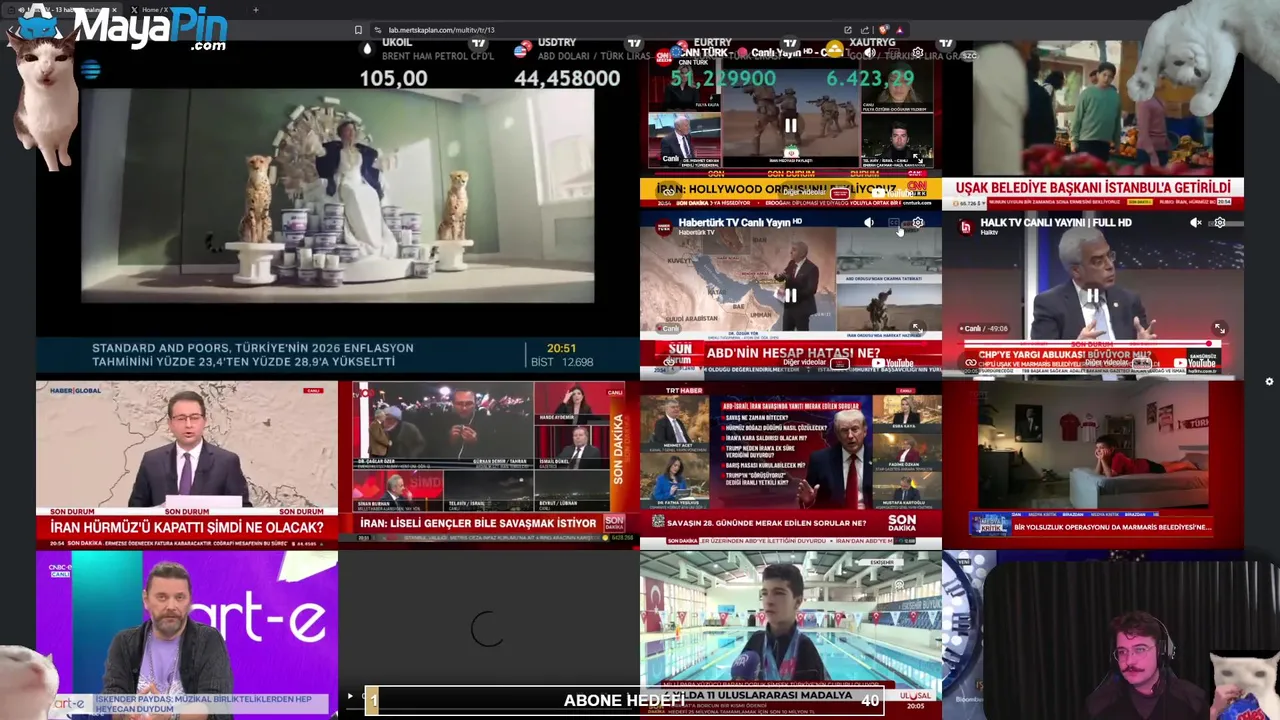The width and height of the screenshot is (1280, 720).
Task: Click the Halk TV channel logo avatar
Action: [x=965, y=227]
